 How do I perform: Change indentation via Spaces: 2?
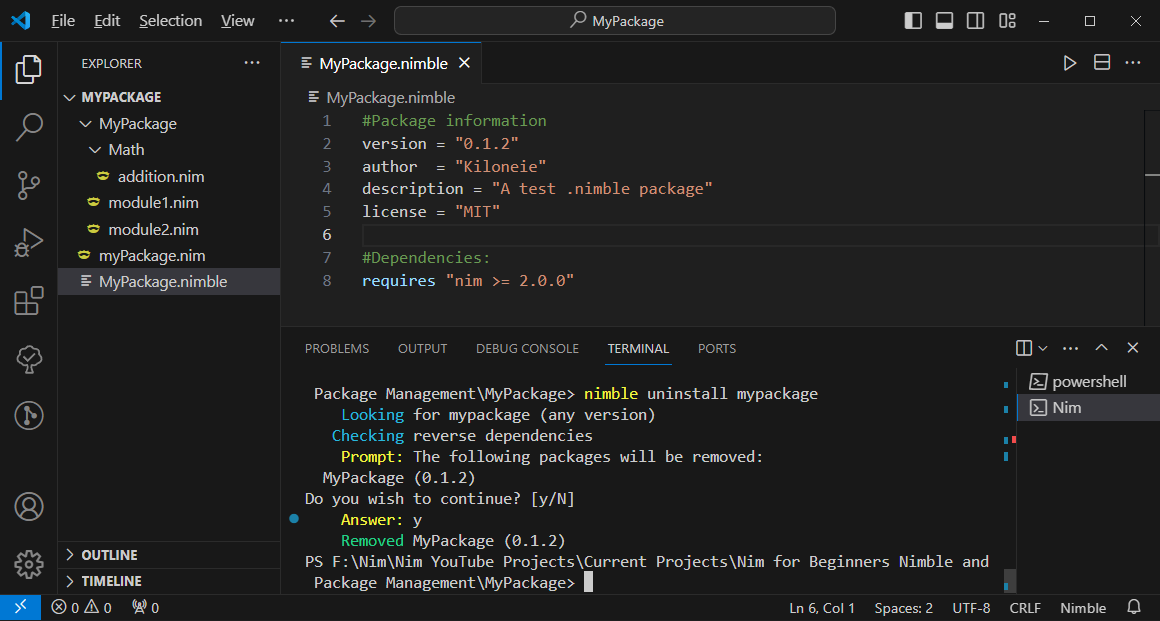[x=903, y=608]
